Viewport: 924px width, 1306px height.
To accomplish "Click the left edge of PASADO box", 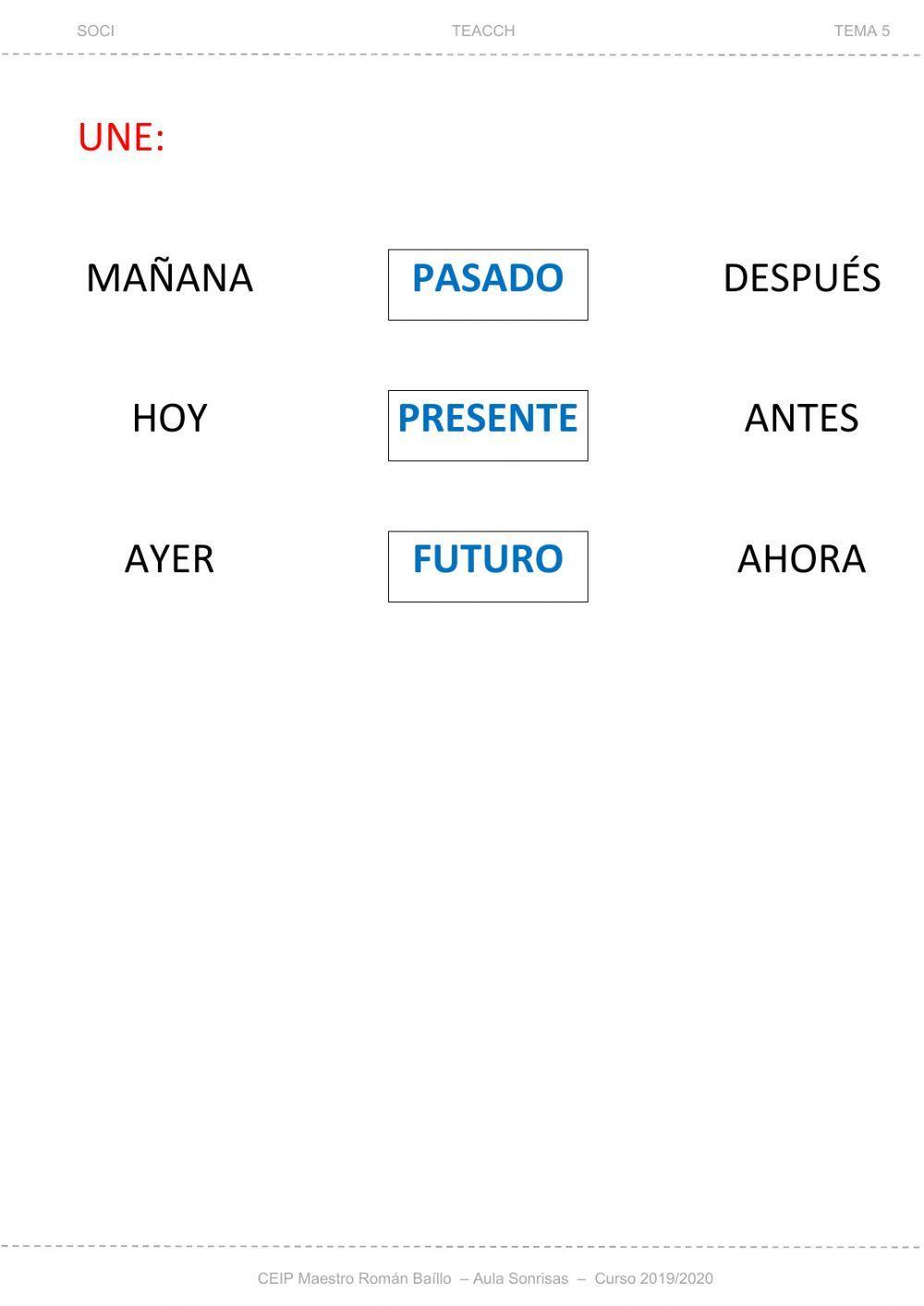I will click(x=389, y=285).
